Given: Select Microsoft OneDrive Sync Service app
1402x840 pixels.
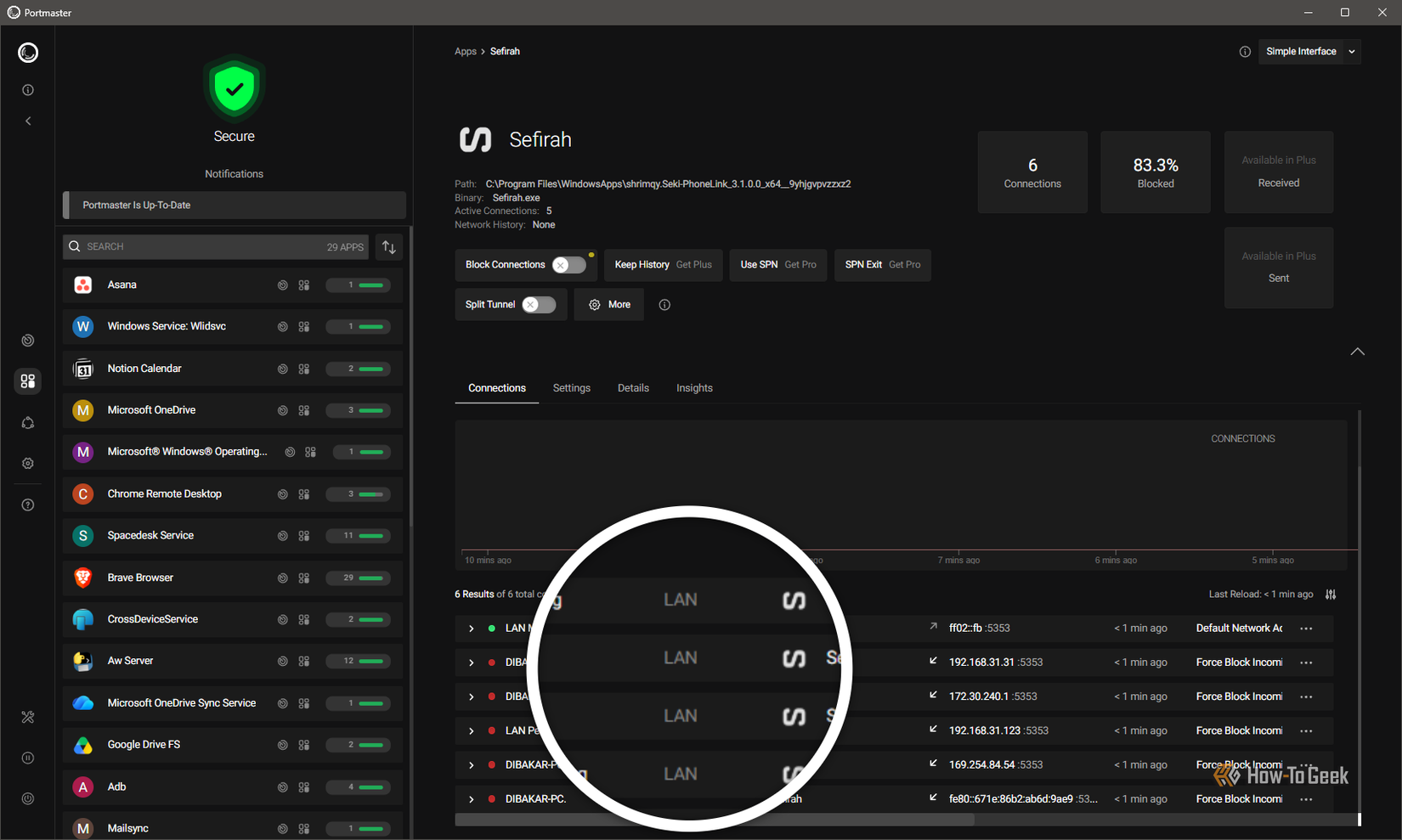Looking at the screenshot, I should coord(233,704).
